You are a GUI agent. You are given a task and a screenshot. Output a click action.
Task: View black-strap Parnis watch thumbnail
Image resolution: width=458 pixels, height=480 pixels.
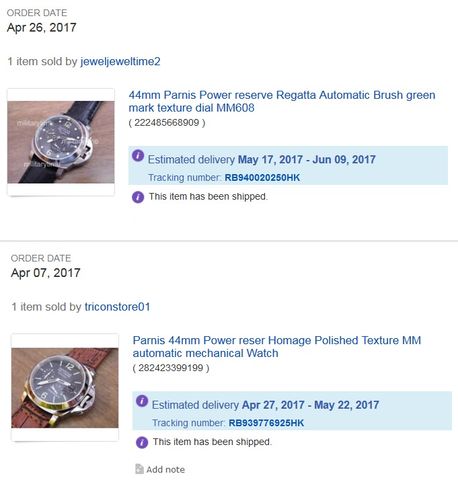[x=61, y=142]
